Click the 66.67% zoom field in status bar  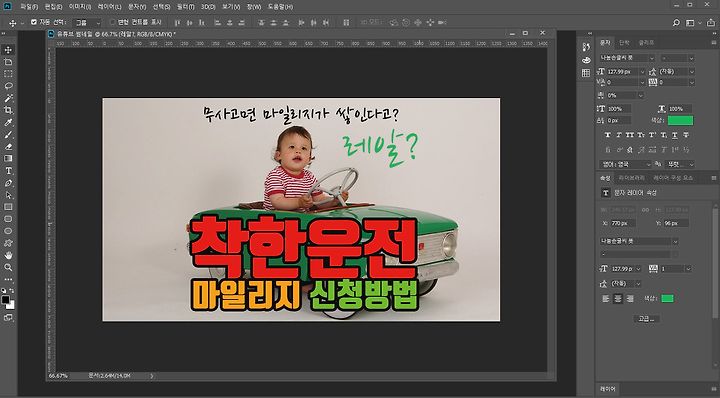click(x=58, y=376)
